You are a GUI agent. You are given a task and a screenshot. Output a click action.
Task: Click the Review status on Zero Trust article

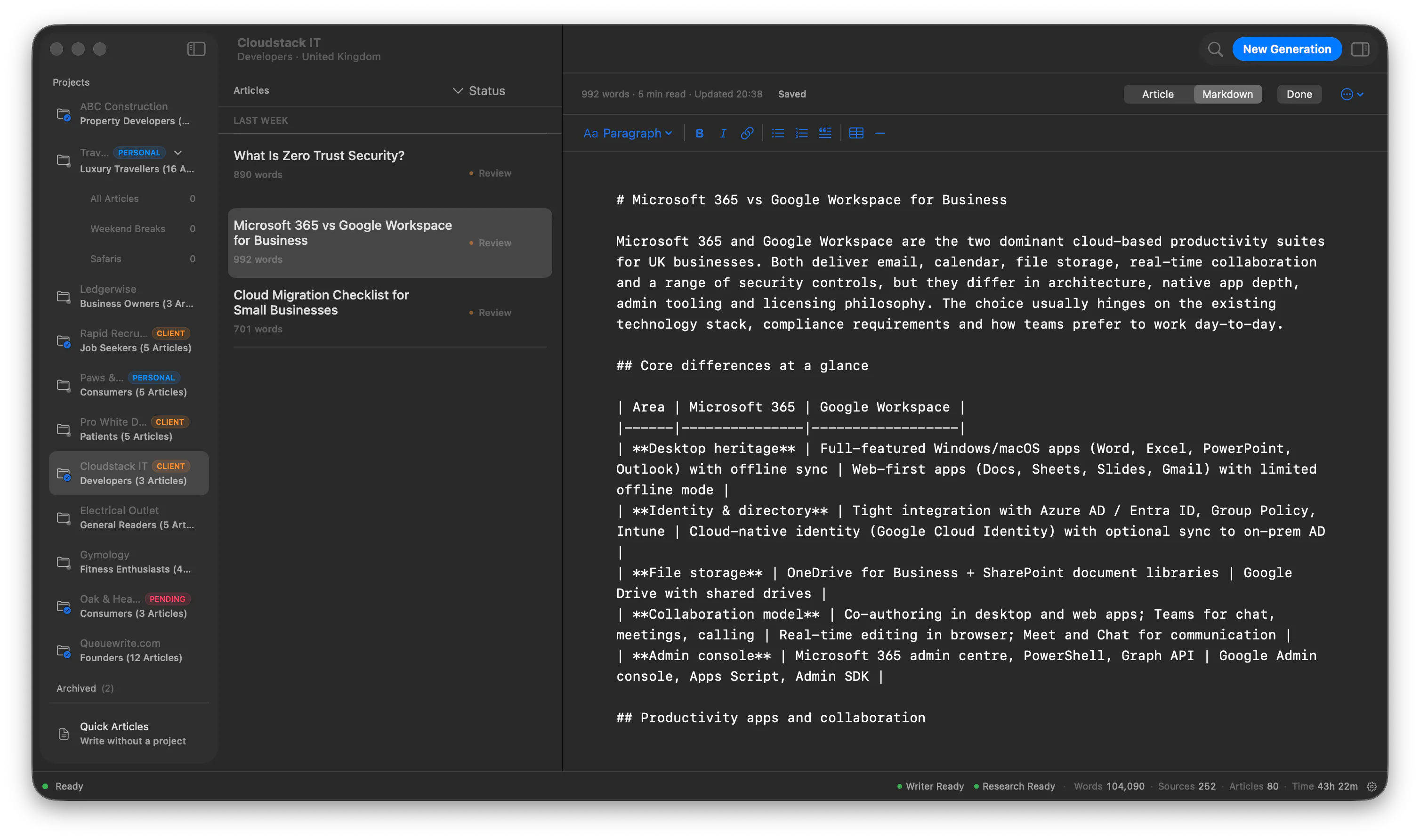coord(490,173)
